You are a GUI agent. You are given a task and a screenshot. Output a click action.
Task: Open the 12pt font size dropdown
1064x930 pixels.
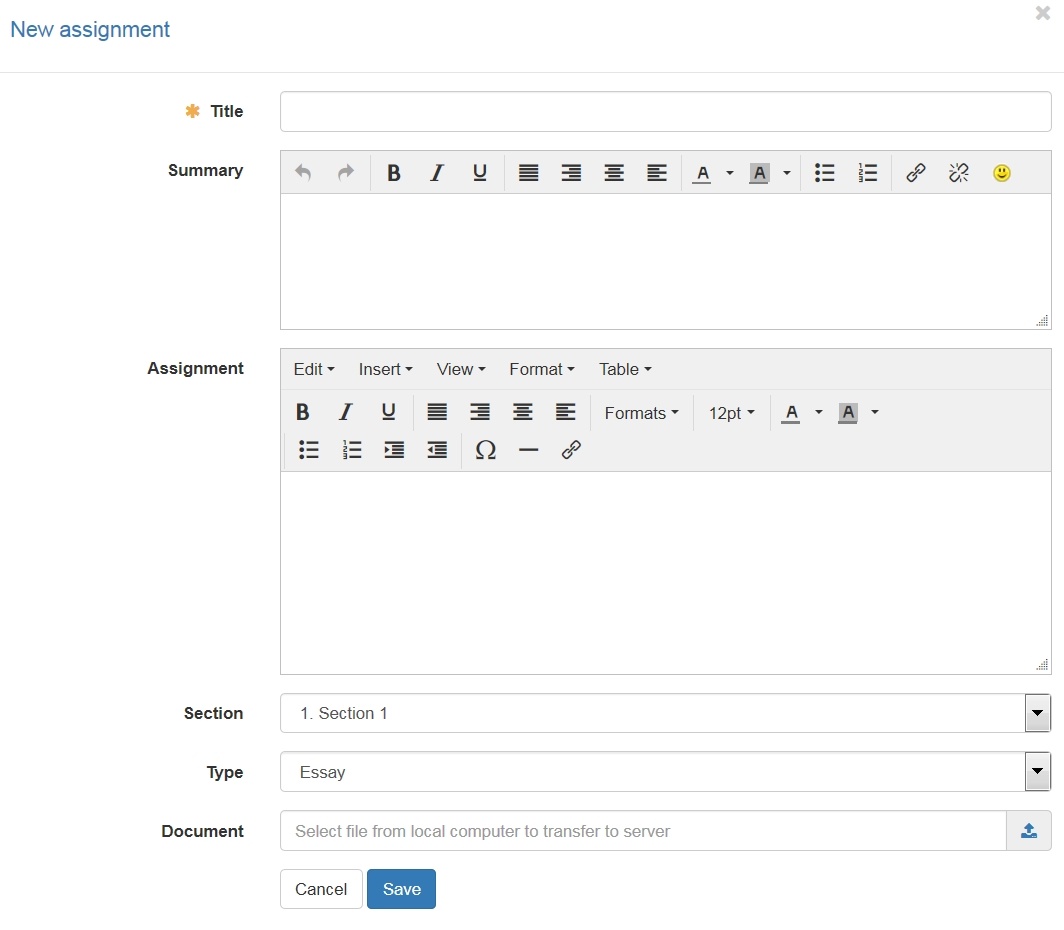pos(731,413)
